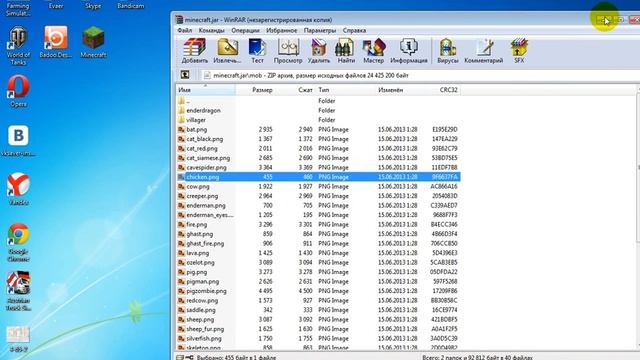Open World of Tanks desktop shortcut

[x=18, y=45]
